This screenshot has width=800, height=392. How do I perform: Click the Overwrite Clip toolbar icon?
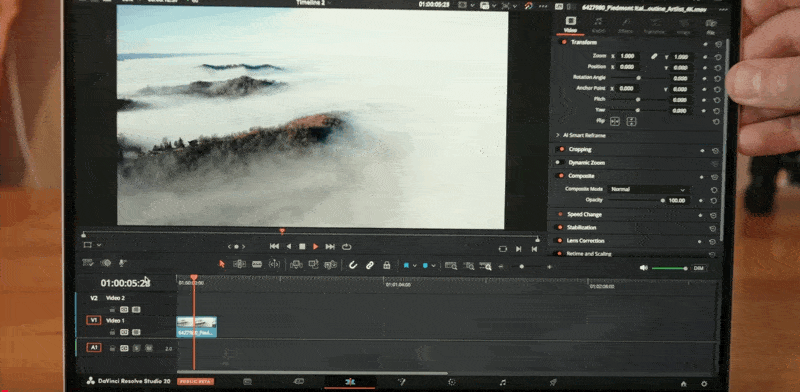tap(313, 264)
